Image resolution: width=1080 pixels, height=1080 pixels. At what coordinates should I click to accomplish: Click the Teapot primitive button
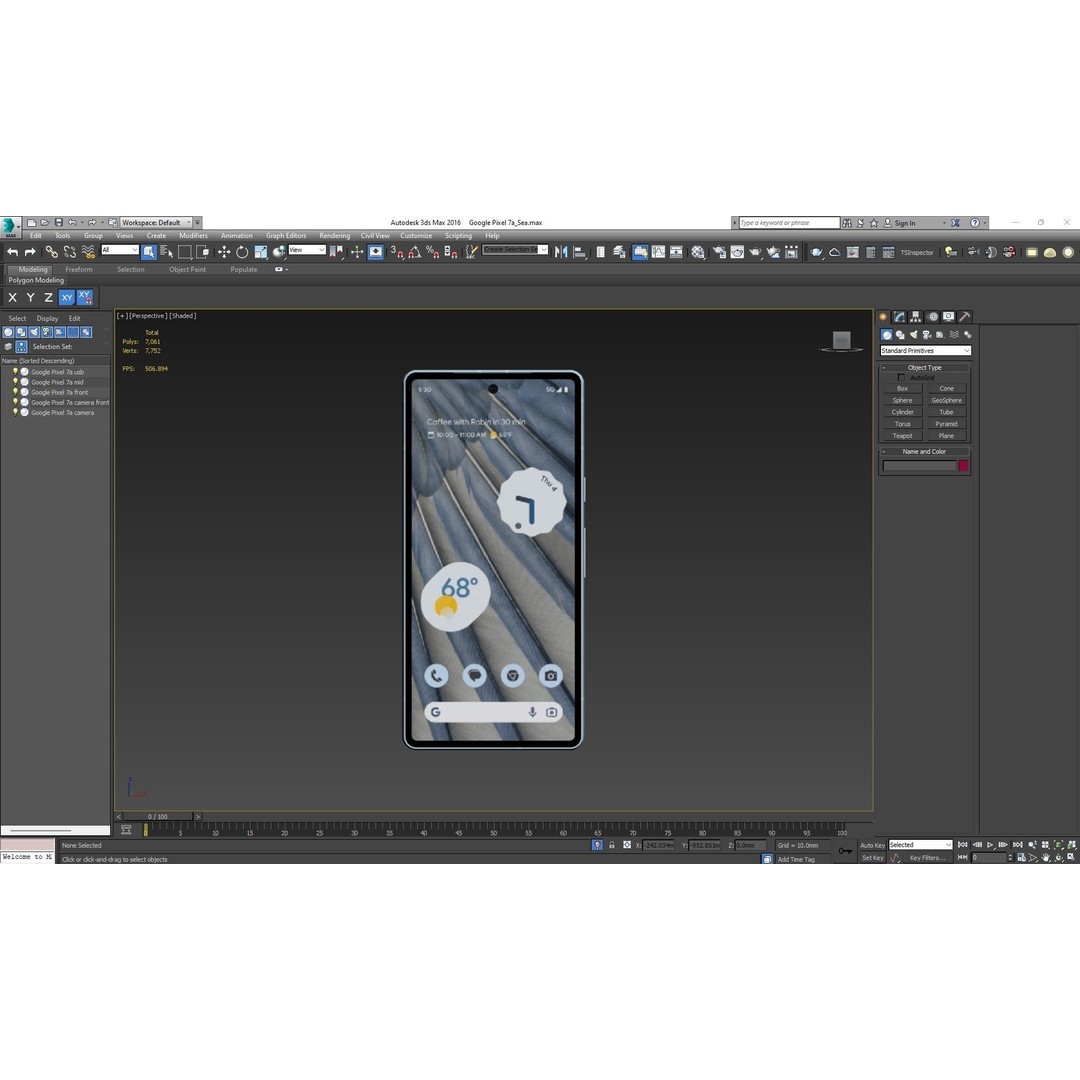coord(902,435)
